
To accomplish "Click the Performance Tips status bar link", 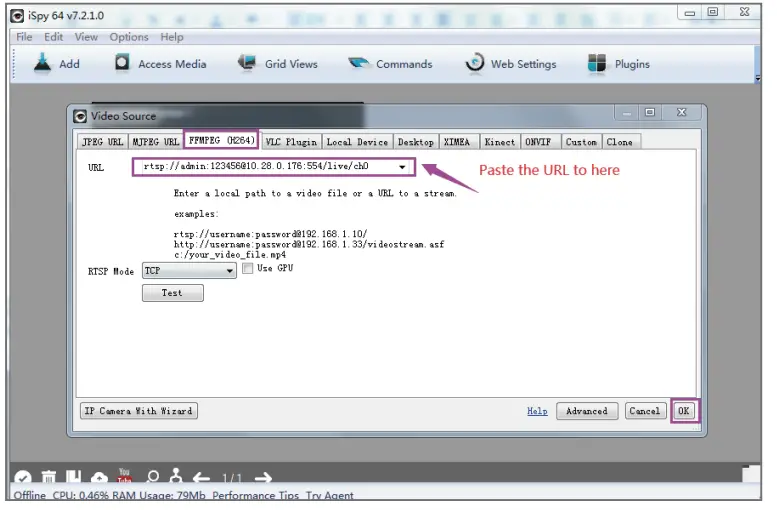I will 256,495.
